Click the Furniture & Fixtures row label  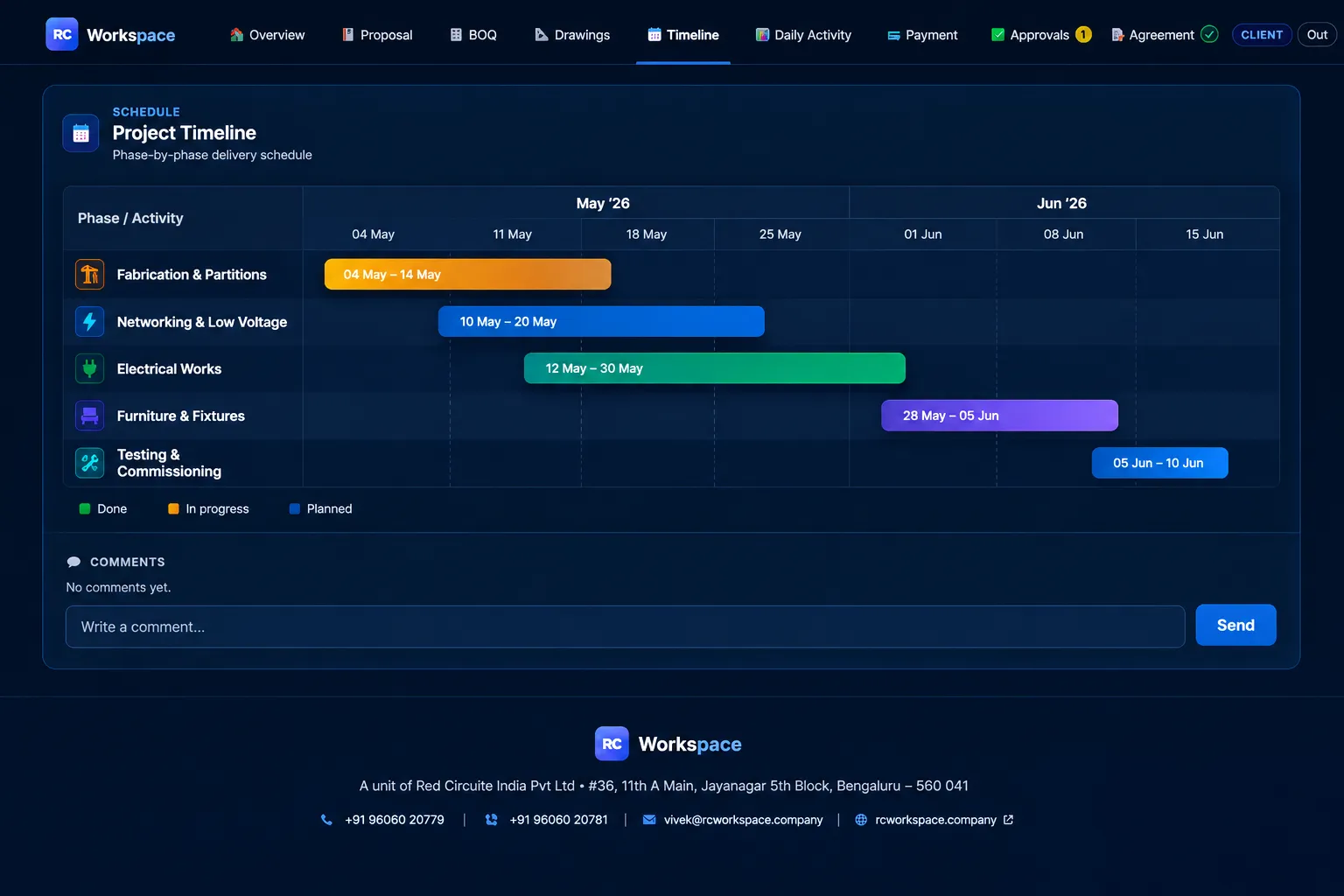181,416
